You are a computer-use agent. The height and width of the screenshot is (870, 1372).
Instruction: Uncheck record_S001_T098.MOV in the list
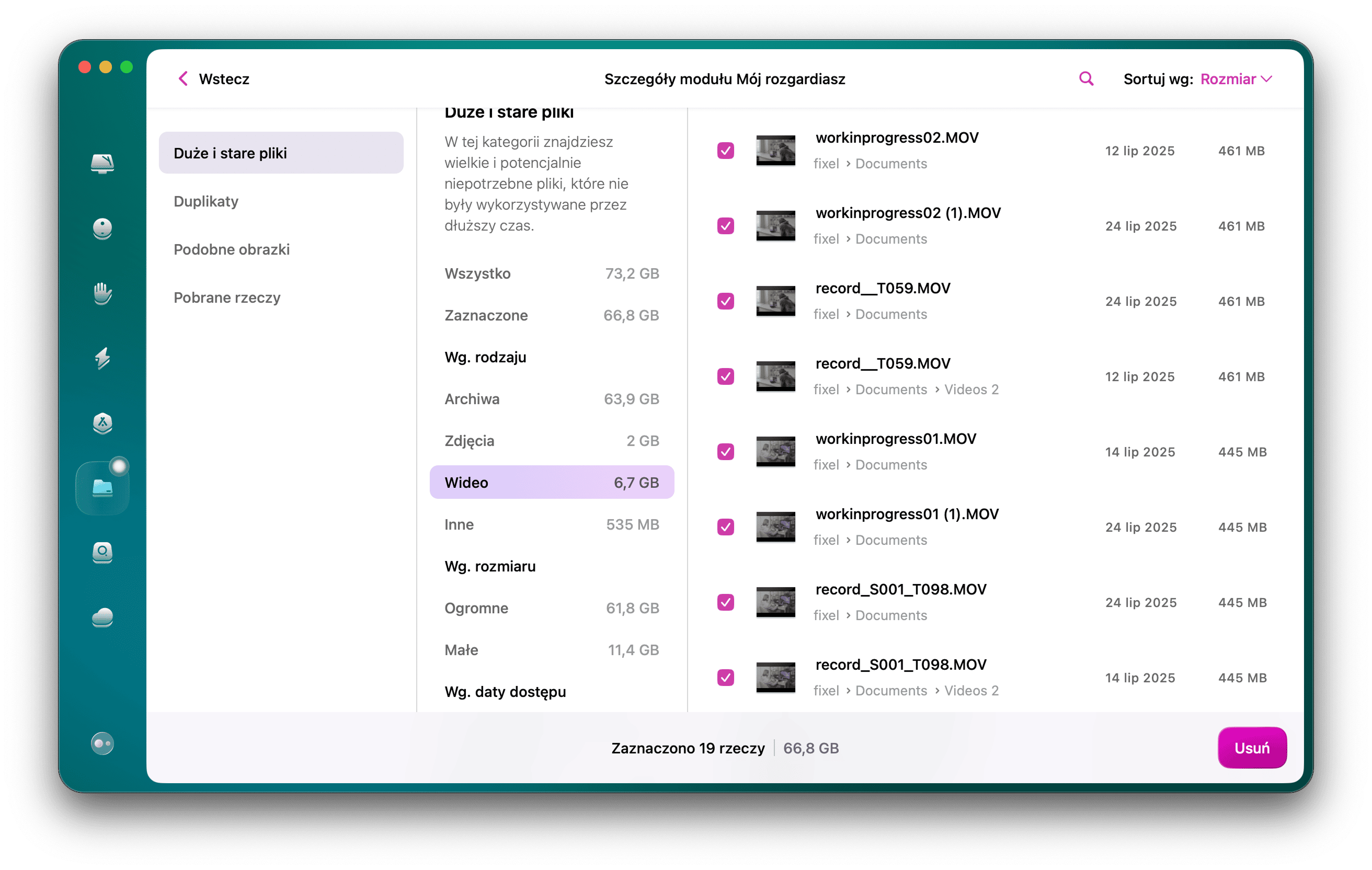[725, 601]
